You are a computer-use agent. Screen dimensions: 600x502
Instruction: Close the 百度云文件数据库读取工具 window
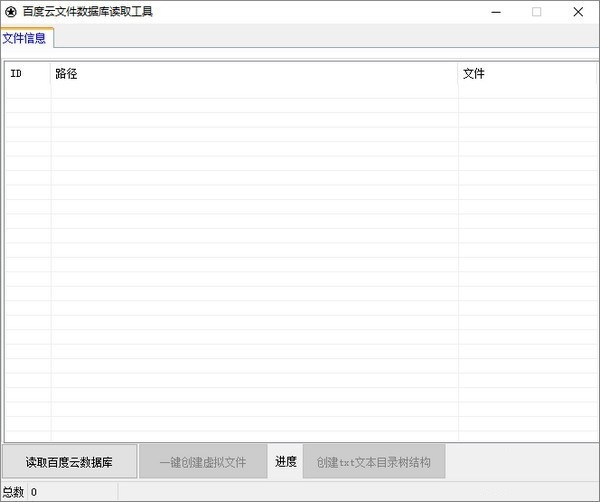[578, 12]
